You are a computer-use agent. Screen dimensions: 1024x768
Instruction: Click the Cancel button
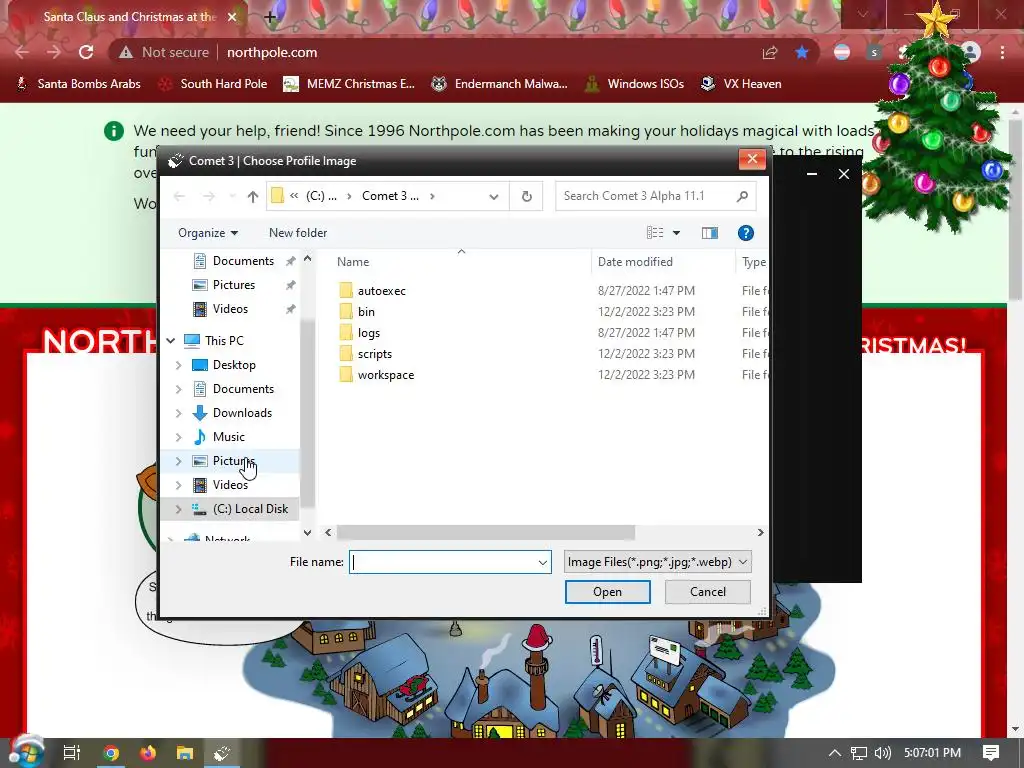pos(708,592)
